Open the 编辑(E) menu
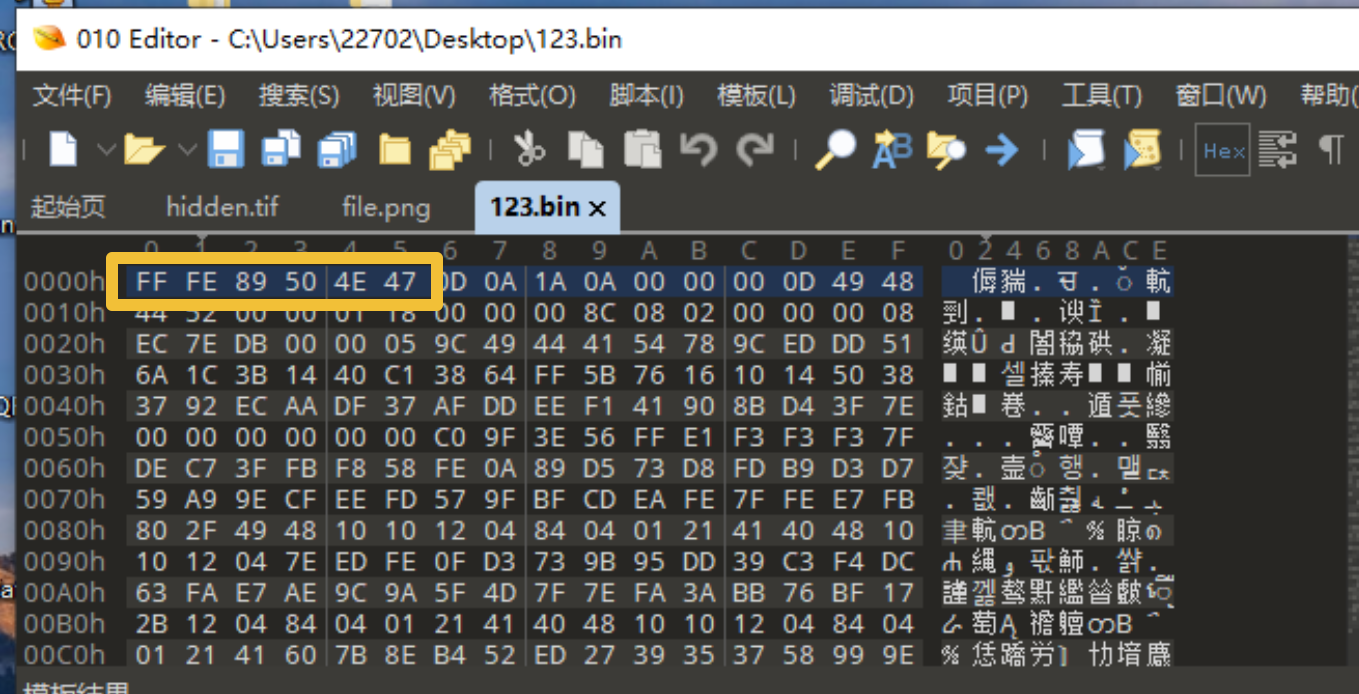Image resolution: width=1359 pixels, height=694 pixels. 185,96
